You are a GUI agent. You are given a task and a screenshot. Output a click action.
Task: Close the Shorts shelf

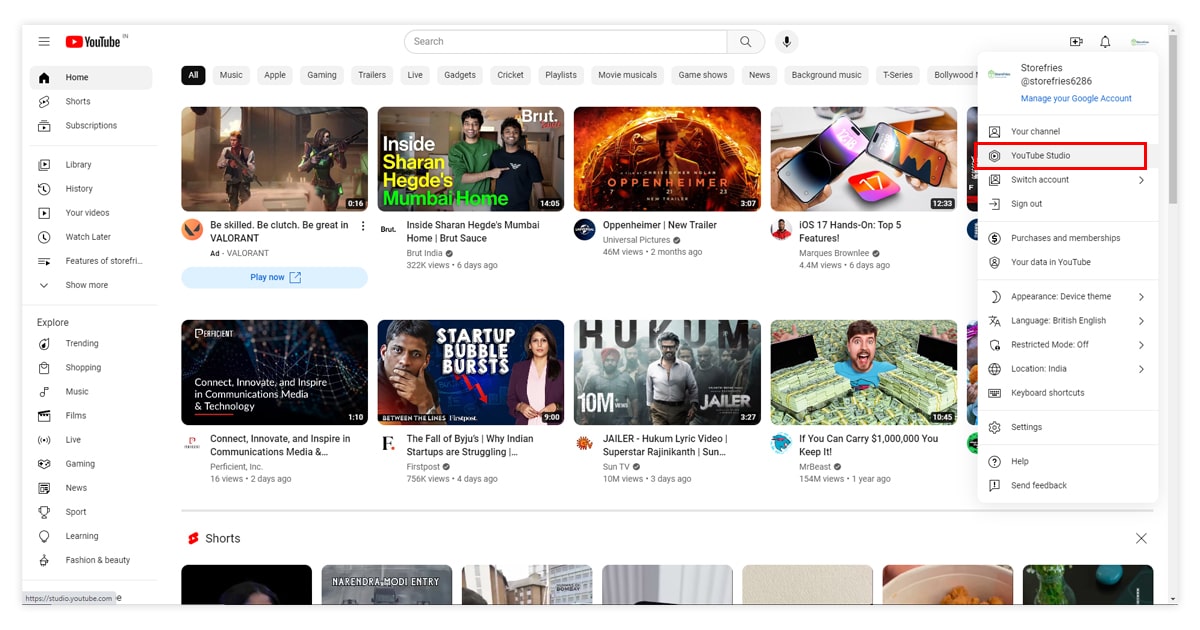1141,539
